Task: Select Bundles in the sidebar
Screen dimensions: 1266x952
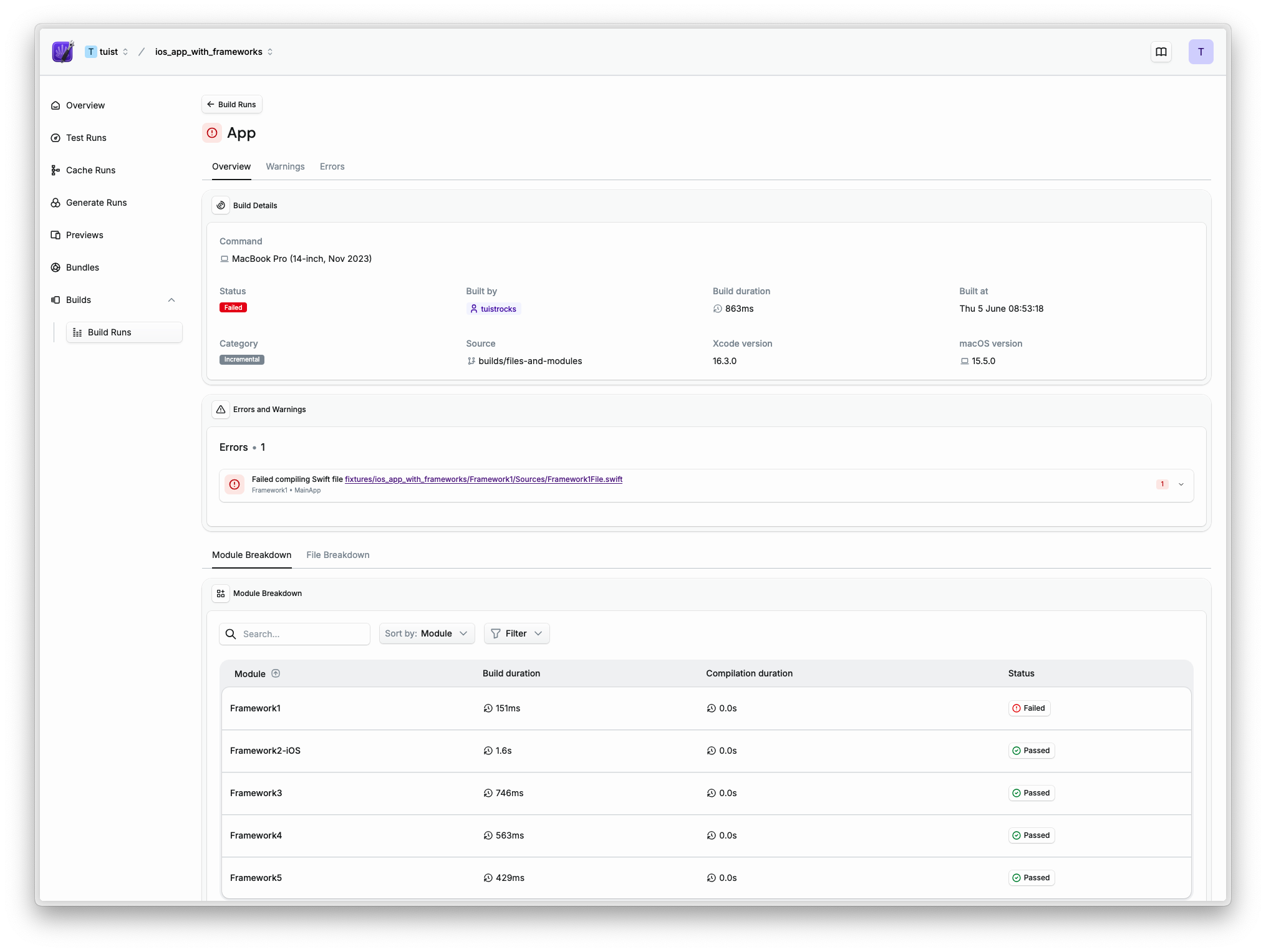Action: click(x=82, y=267)
